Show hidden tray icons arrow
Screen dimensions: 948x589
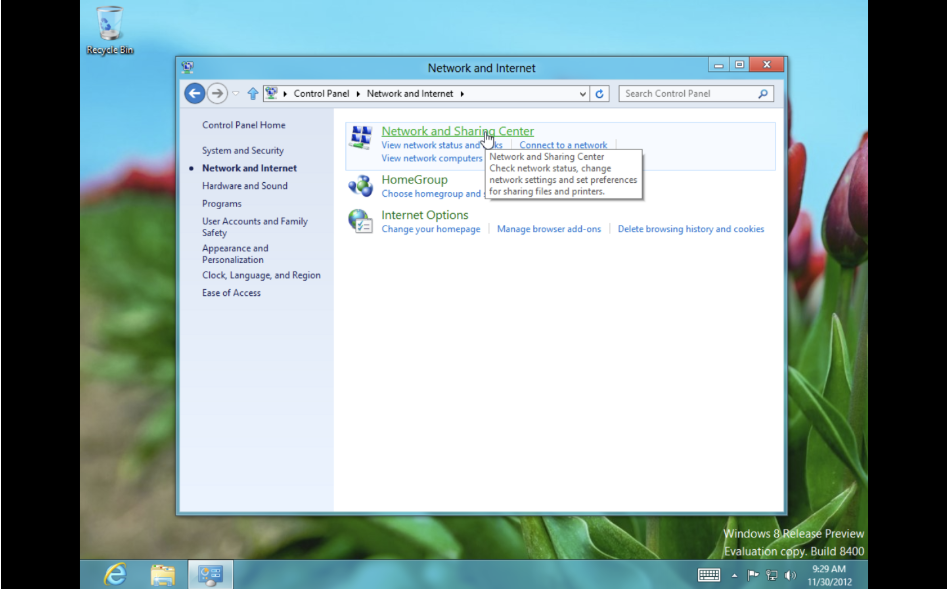click(x=734, y=575)
